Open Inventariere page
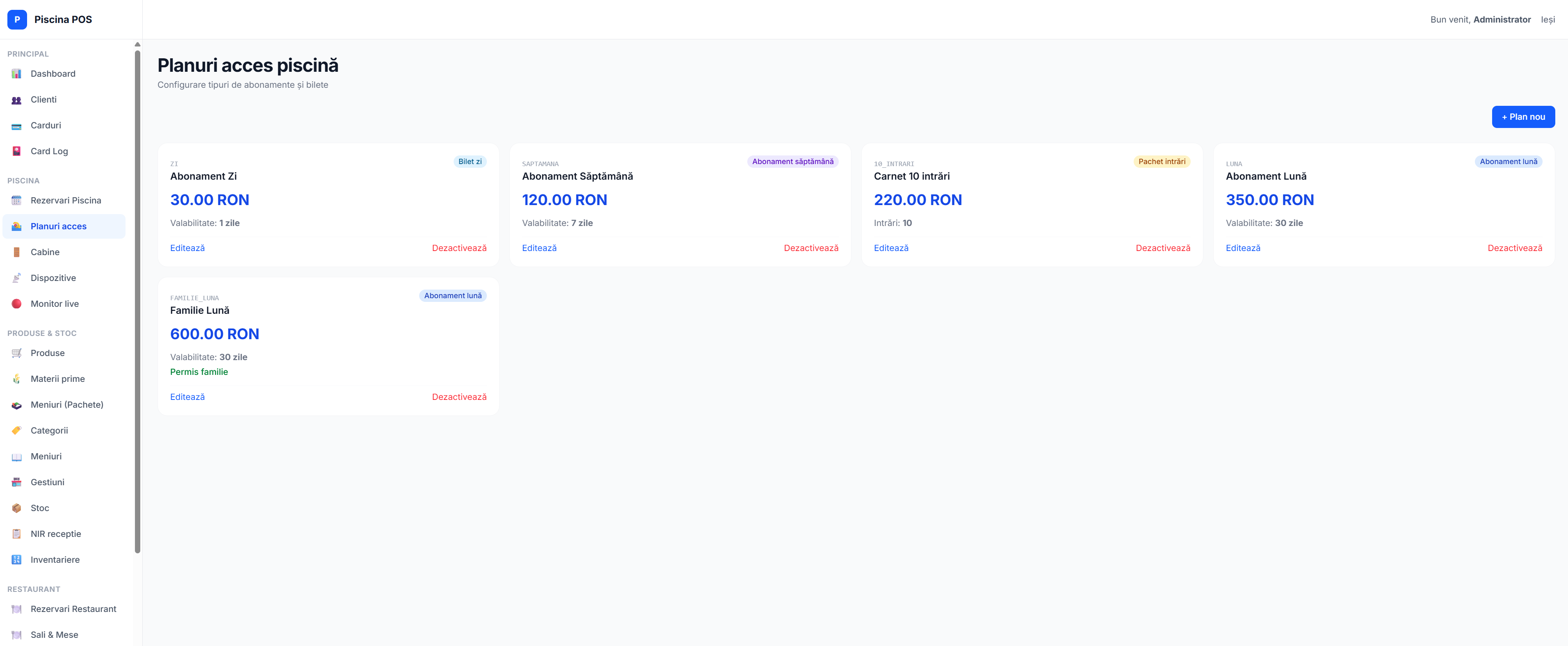 pos(64,560)
